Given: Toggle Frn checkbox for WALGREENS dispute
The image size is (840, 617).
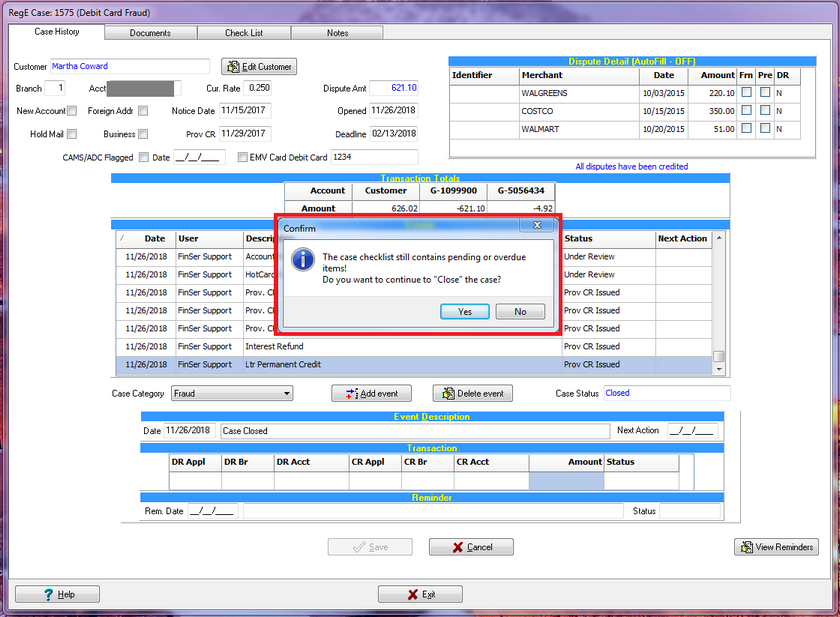Looking at the screenshot, I should (x=746, y=93).
